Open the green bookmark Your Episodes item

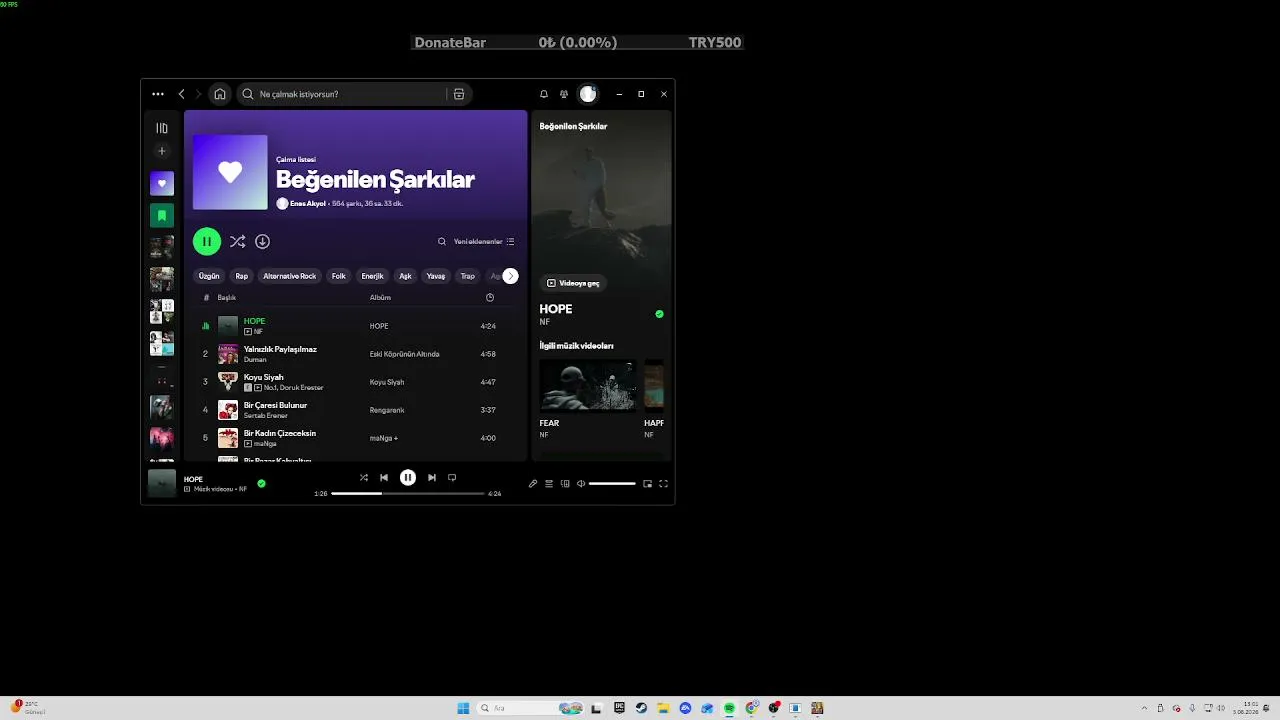pos(162,215)
